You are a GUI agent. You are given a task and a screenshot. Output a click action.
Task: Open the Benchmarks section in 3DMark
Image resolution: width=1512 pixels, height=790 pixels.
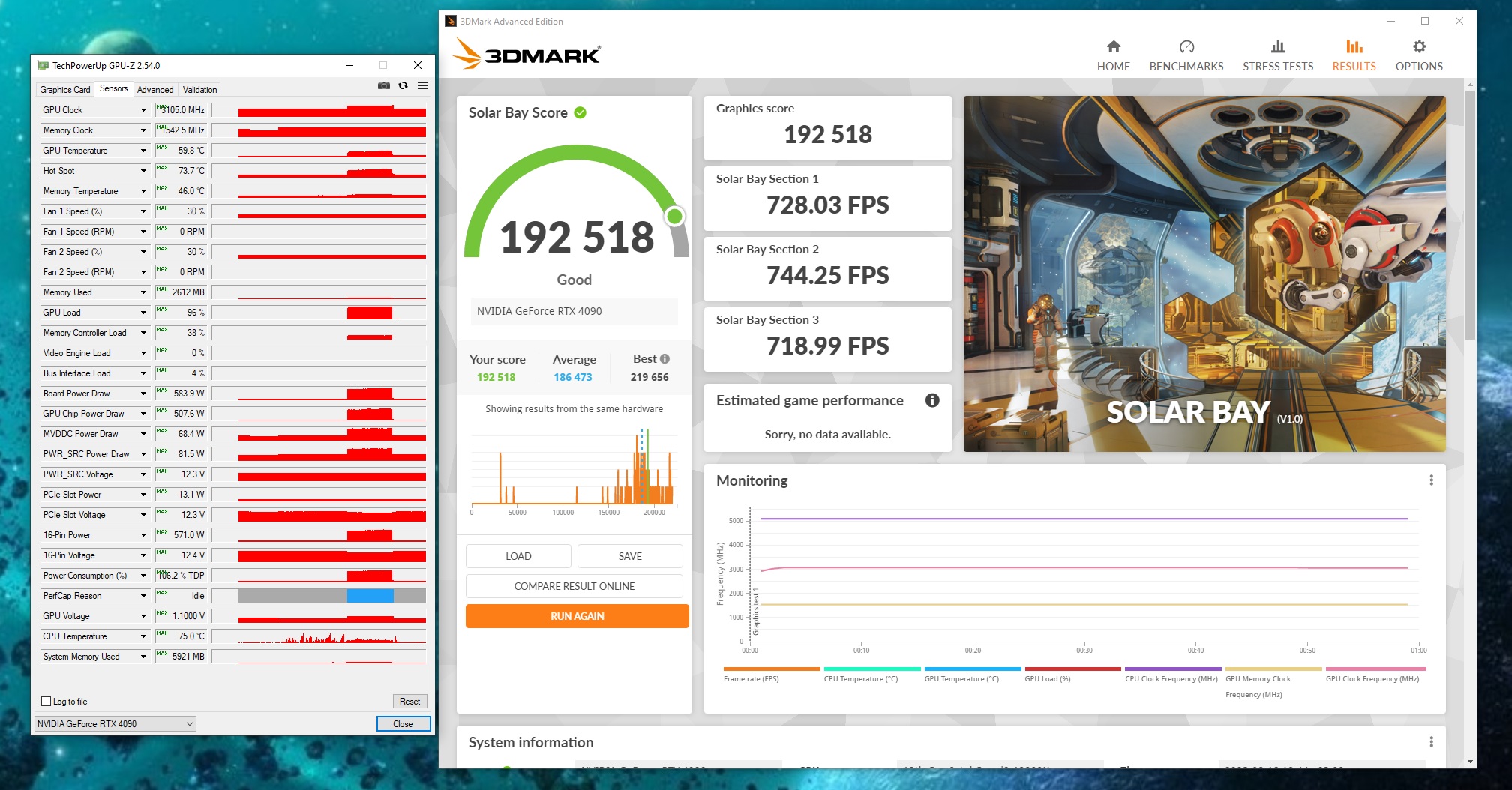coord(1186,56)
